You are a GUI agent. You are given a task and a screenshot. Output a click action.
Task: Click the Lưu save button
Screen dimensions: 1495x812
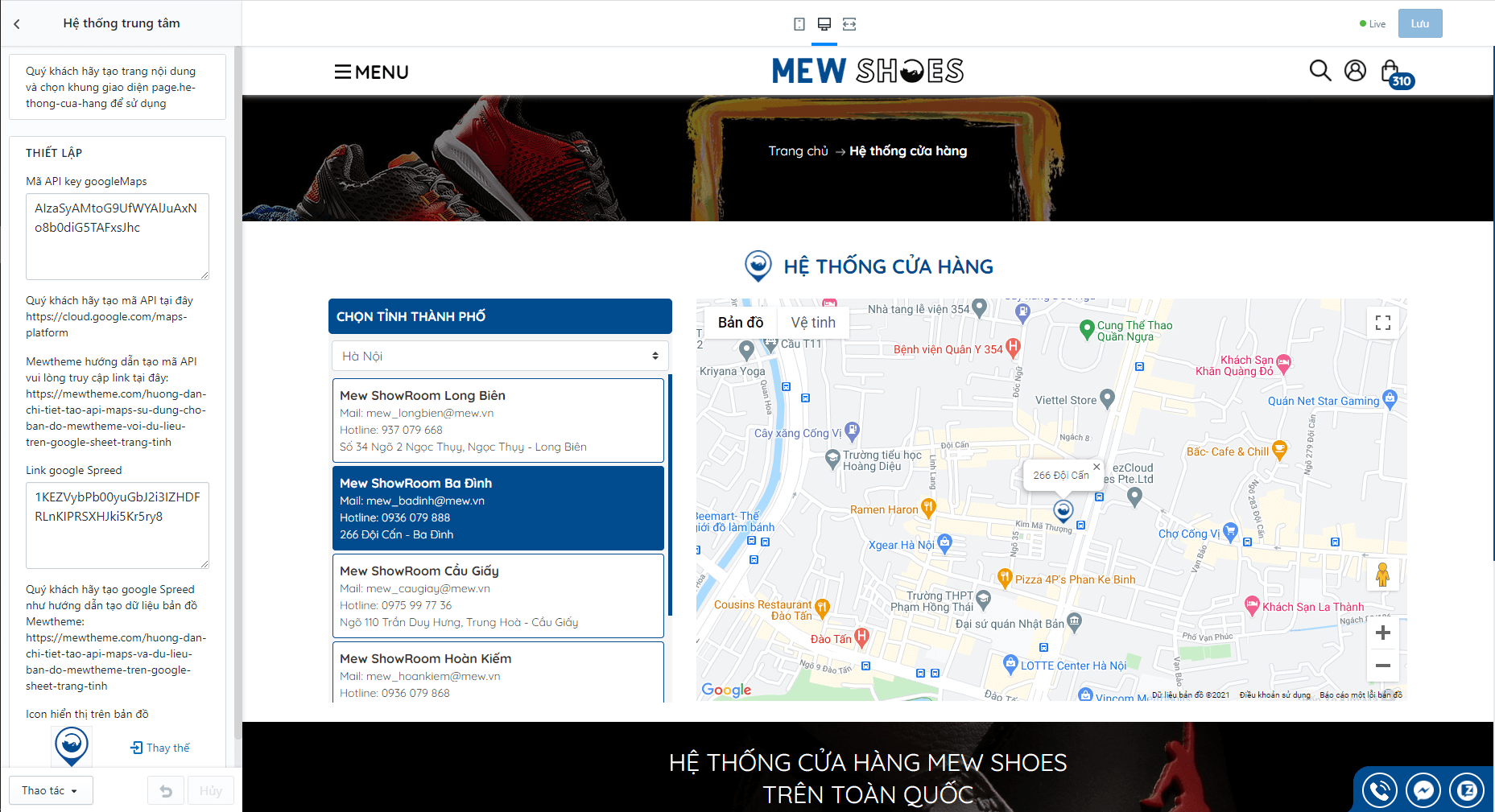[x=1420, y=24]
